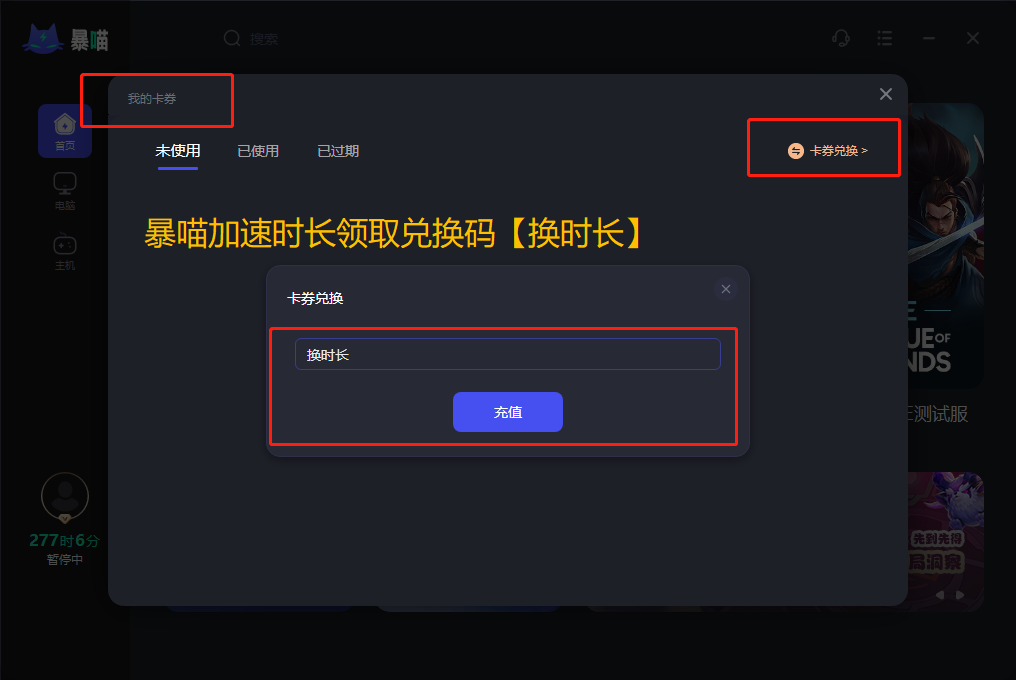
Task: Switch to the 已使用 tab
Action: point(258,151)
